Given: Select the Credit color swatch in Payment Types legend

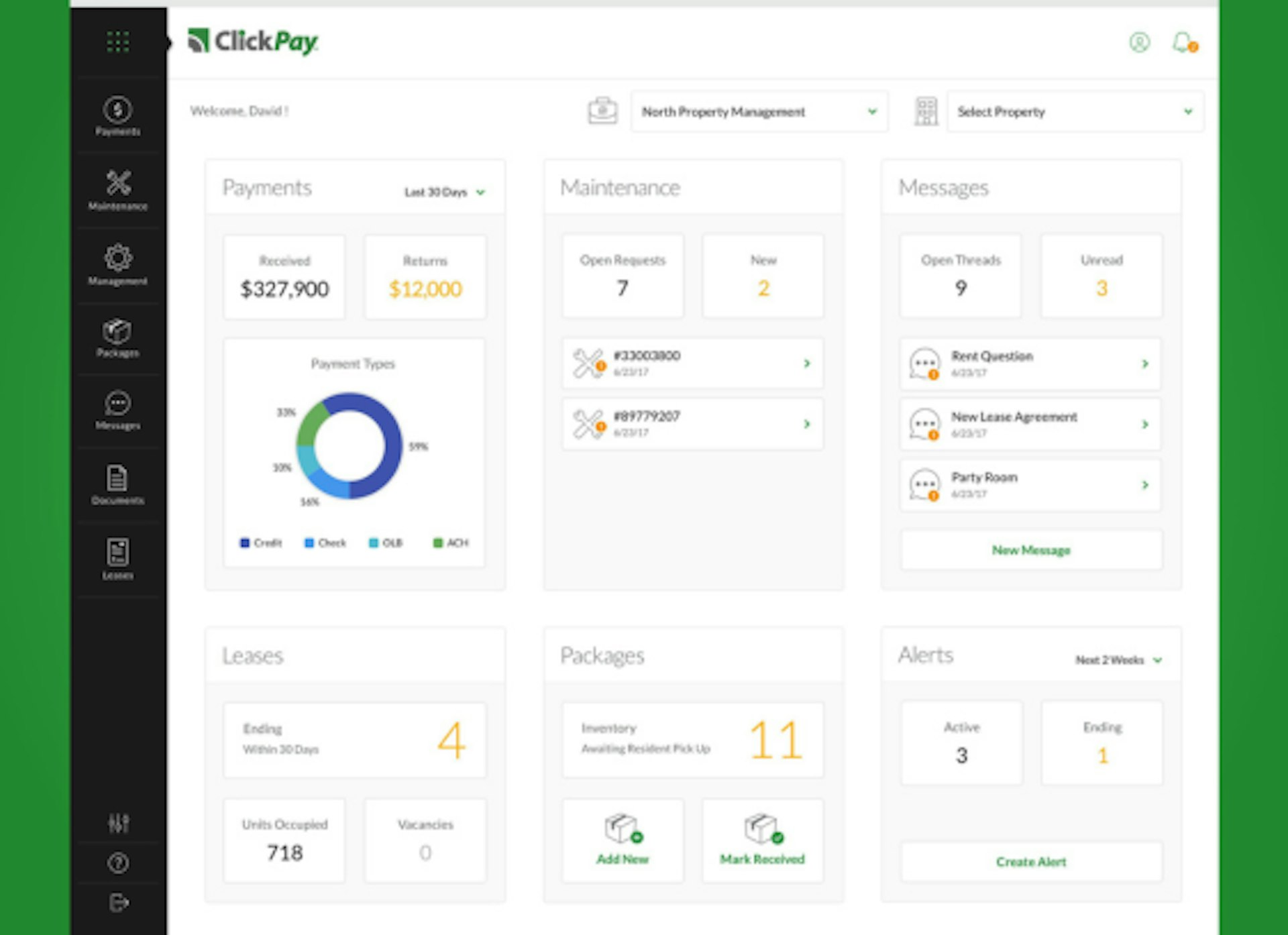Looking at the screenshot, I should (x=244, y=542).
